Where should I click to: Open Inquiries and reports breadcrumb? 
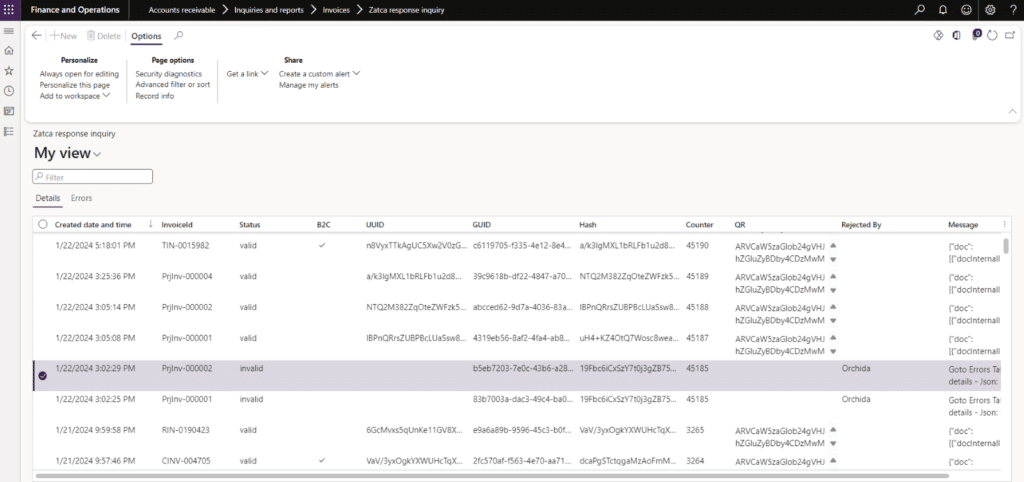pyautogui.click(x=269, y=10)
